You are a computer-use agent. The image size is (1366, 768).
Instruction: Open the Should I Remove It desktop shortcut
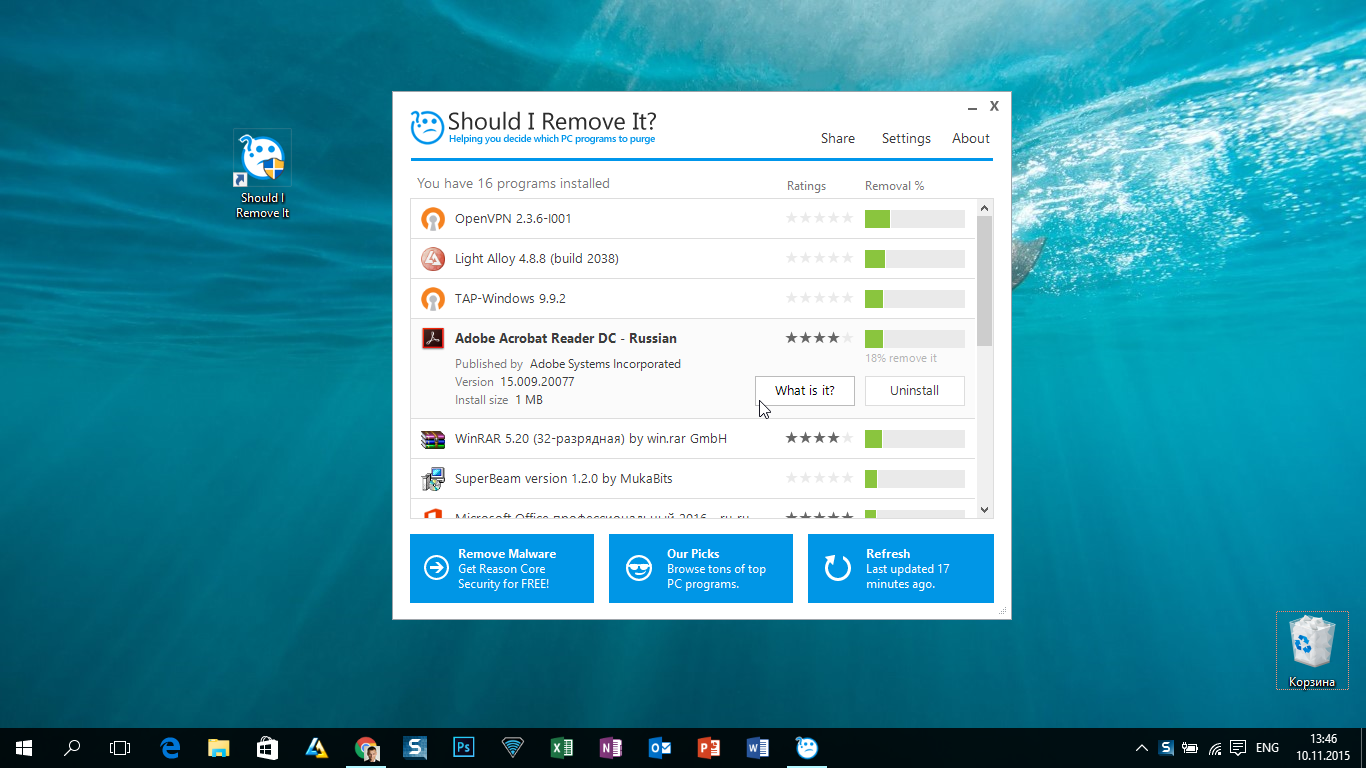[x=262, y=175]
